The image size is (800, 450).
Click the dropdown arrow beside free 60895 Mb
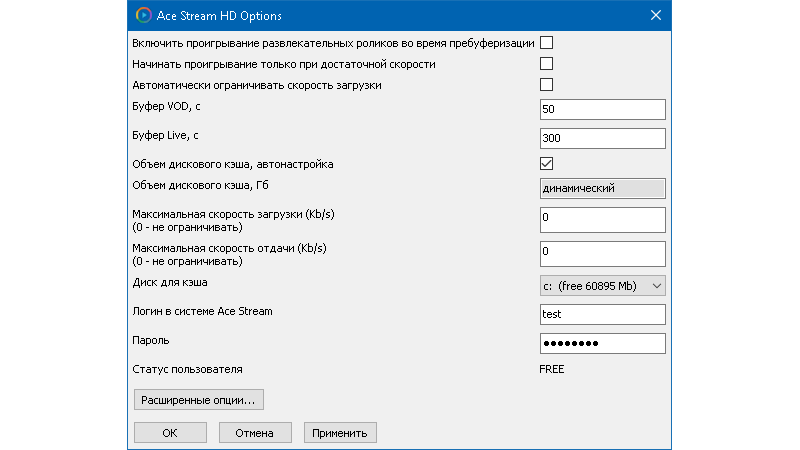click(656, 287)
